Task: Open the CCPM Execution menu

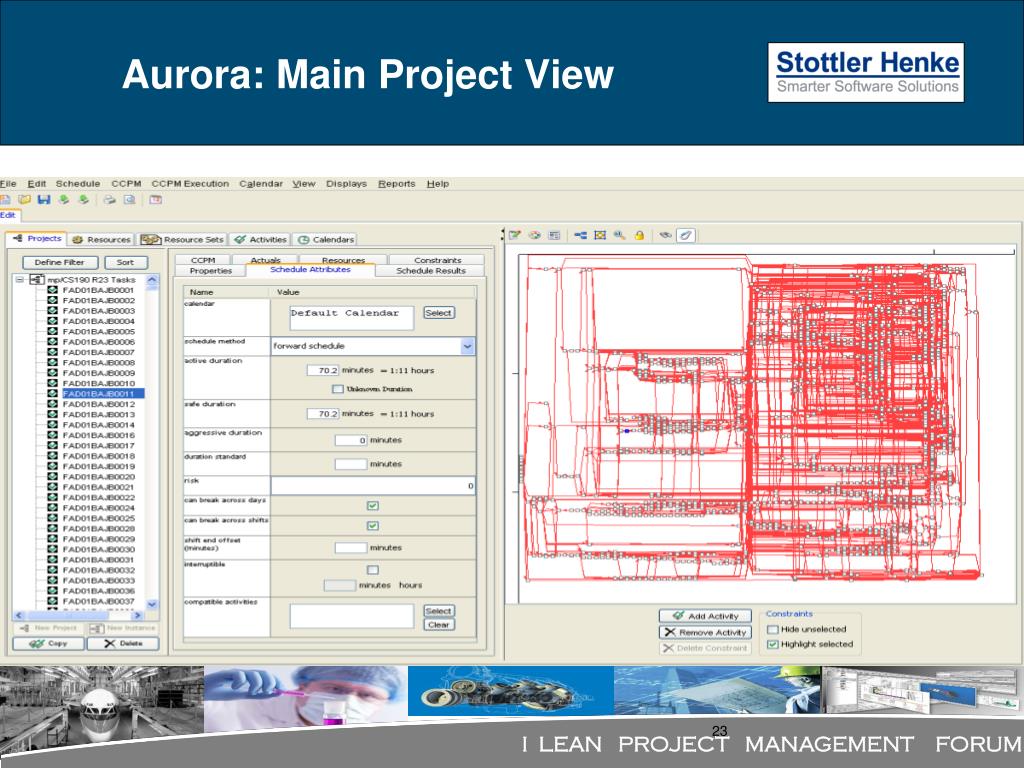Action: [x=190, y=184]
